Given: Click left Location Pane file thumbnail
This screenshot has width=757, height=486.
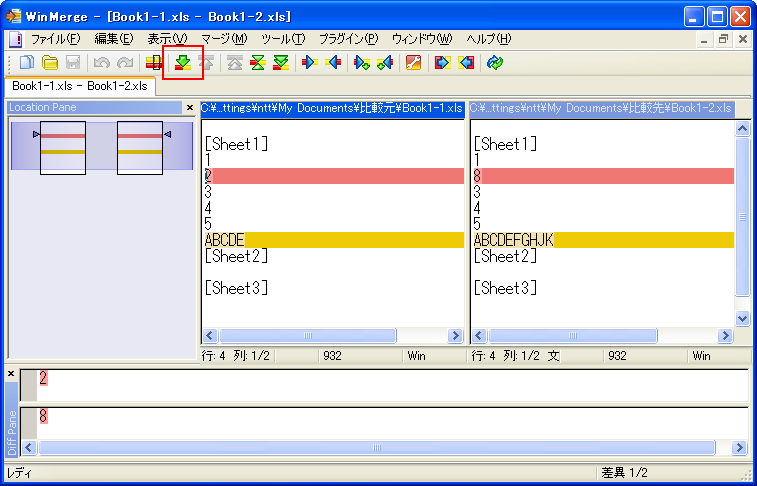Looking at the screenshot, I should coord(63,148).
